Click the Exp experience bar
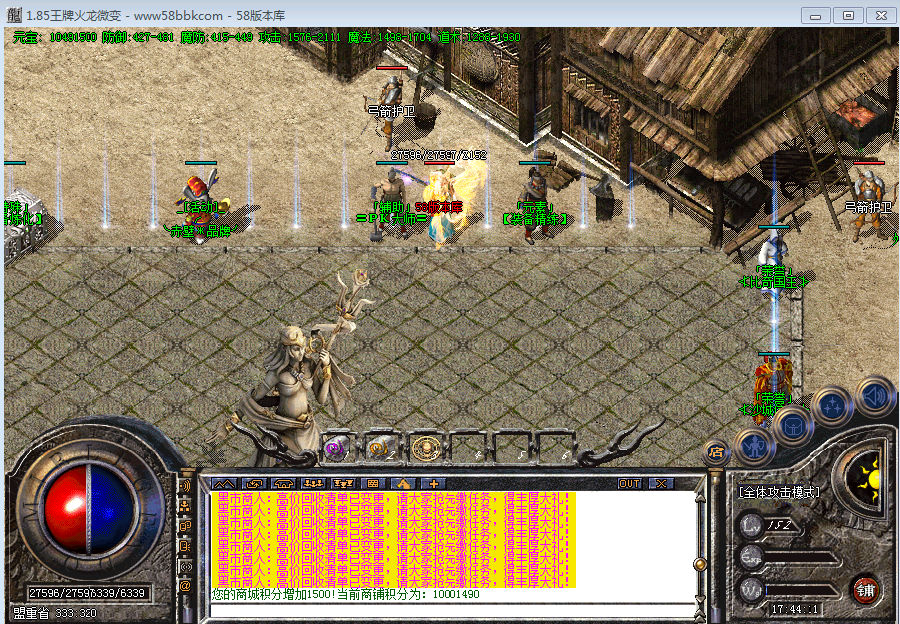 coord(789,557)
